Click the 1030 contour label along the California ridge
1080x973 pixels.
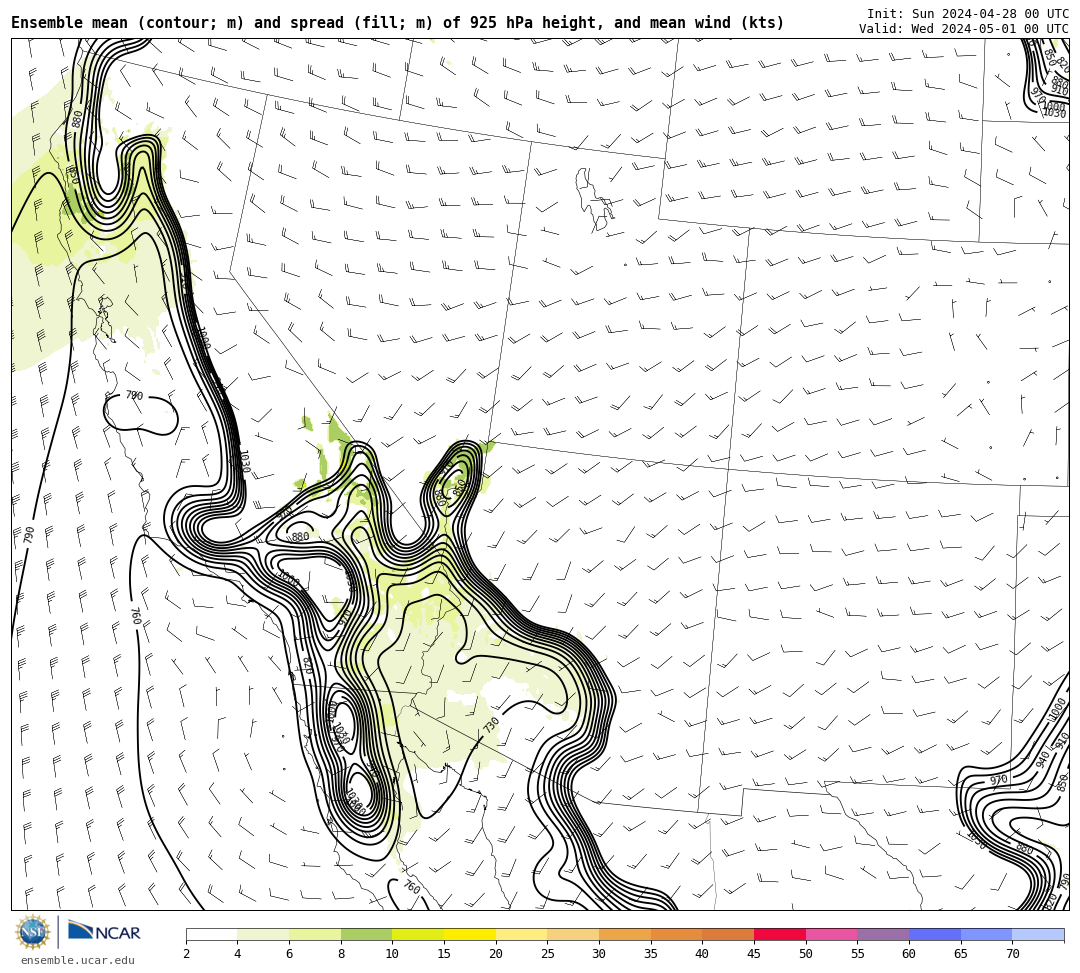[244, 461]
